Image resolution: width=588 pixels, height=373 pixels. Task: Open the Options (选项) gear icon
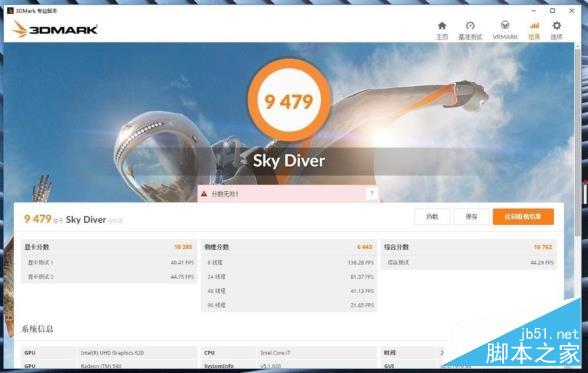[556, 25]
